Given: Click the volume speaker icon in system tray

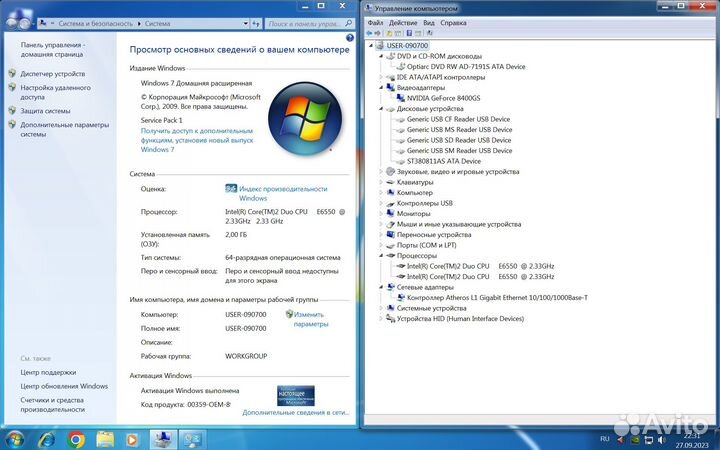Looking at the screenshot, I should (x=662, y=440).
